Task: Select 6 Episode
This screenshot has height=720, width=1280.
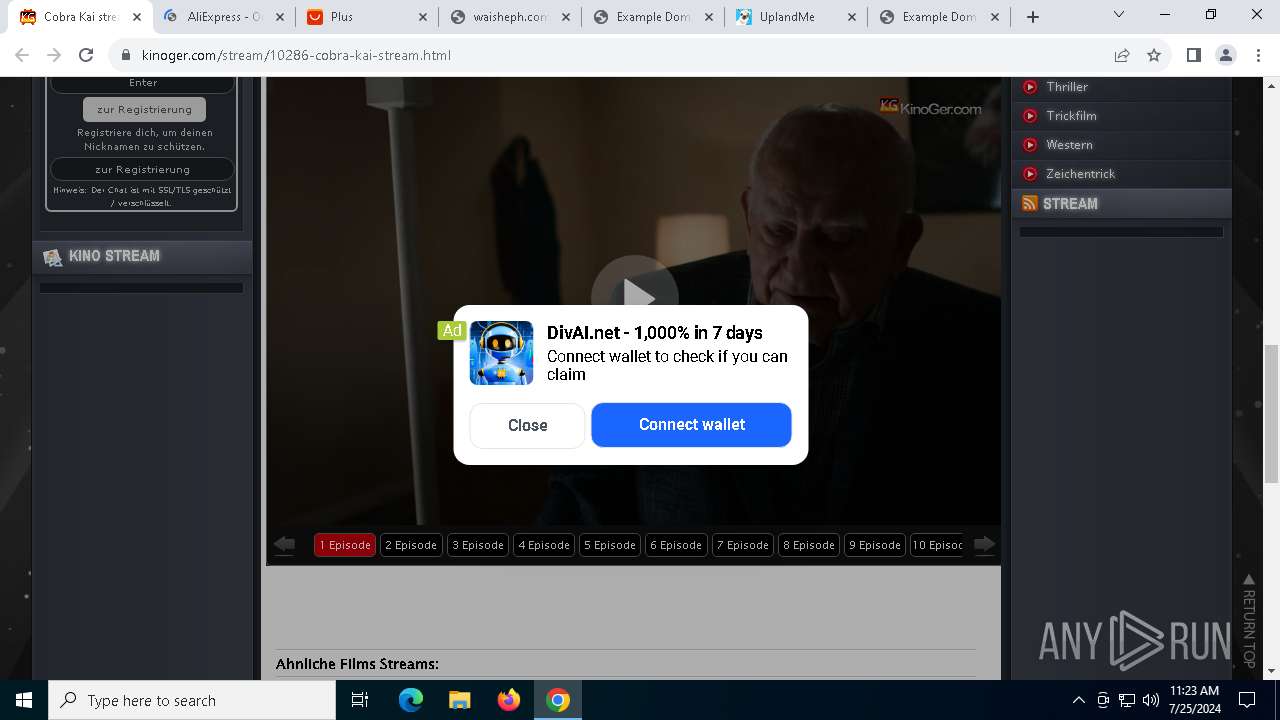Action: pyautogui.click(x=676, y=545)
